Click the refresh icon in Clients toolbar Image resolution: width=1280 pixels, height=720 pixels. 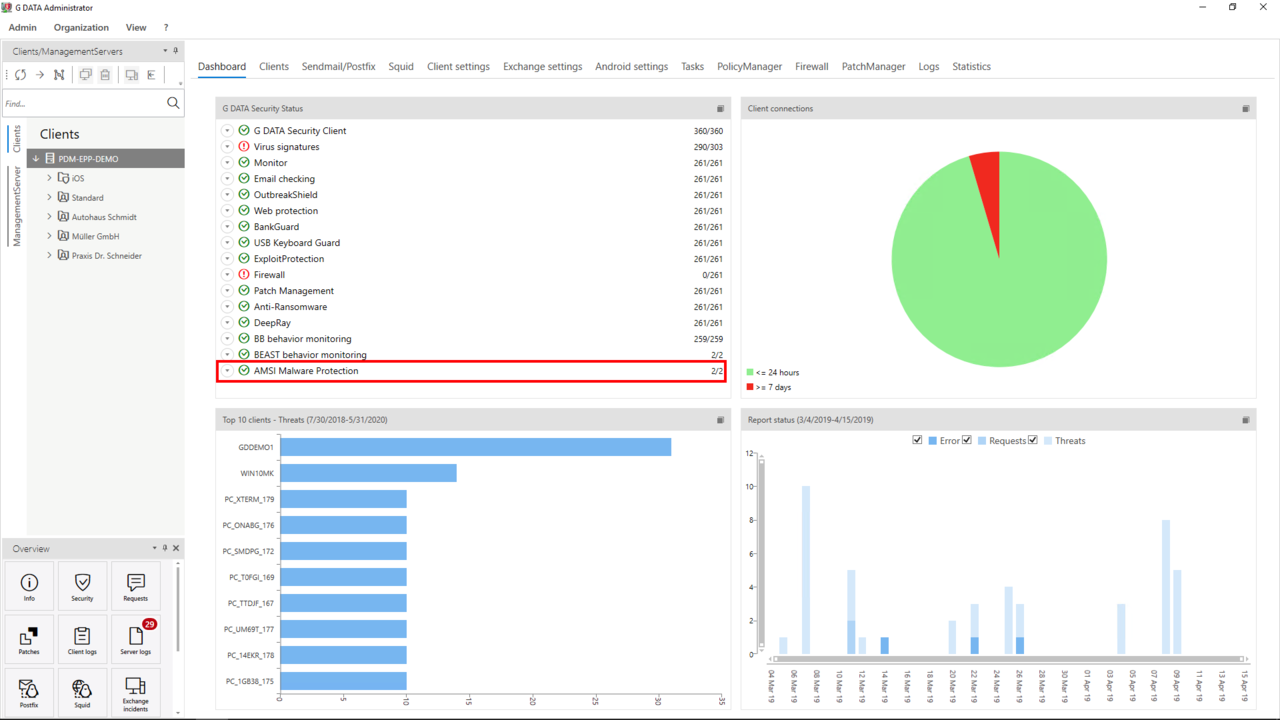20,75
